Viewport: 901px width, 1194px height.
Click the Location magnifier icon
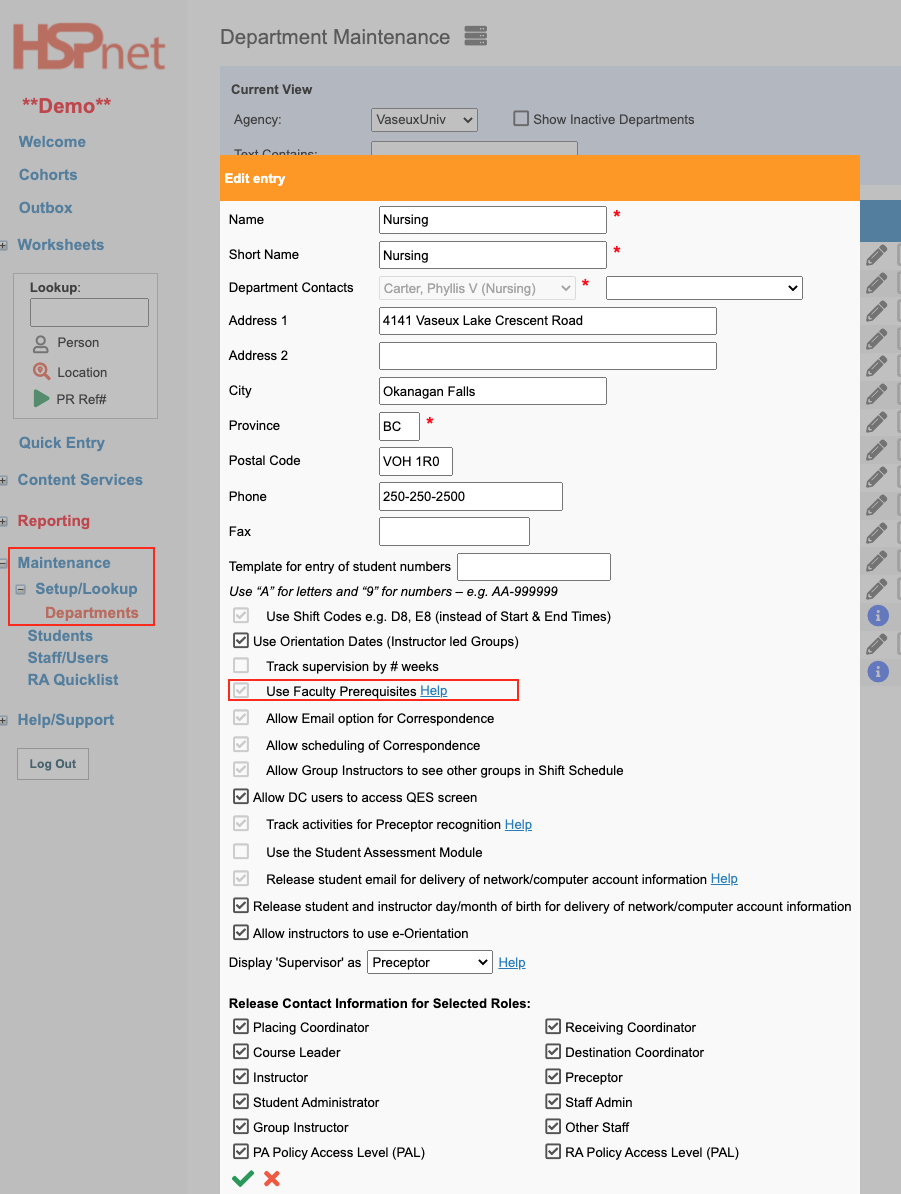point(41,372)
